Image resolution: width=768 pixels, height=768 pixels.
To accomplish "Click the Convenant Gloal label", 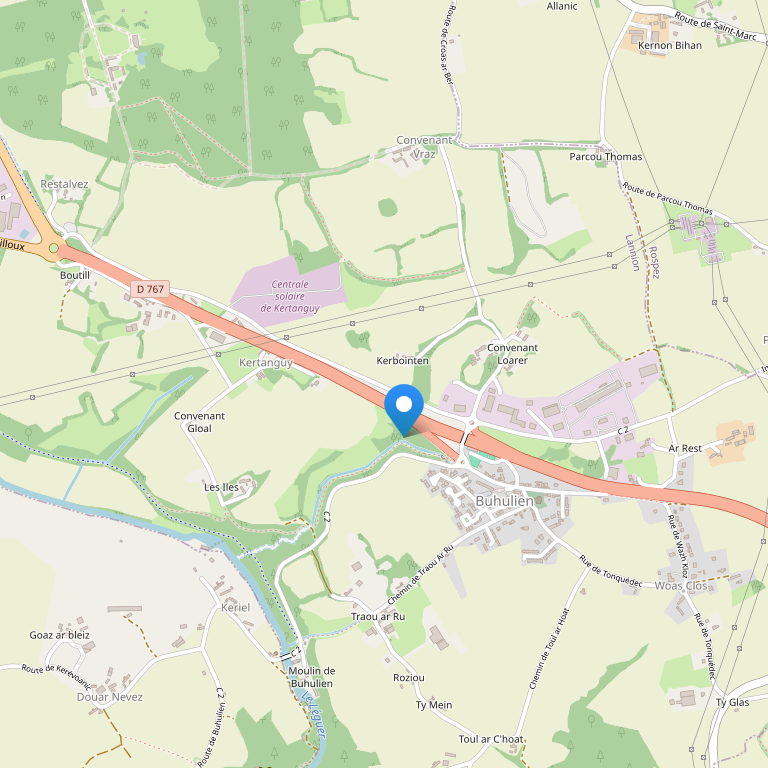I will [199, 422].
